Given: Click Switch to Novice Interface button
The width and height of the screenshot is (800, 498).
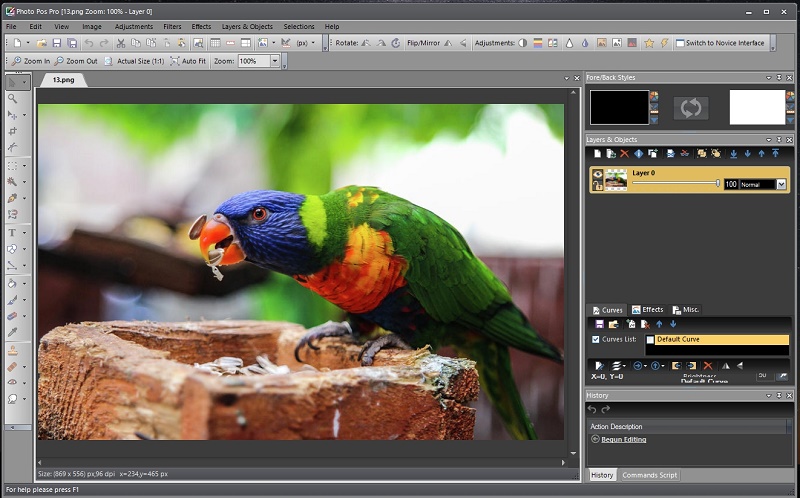Looking at the screenshot, I should click(720, 43).
